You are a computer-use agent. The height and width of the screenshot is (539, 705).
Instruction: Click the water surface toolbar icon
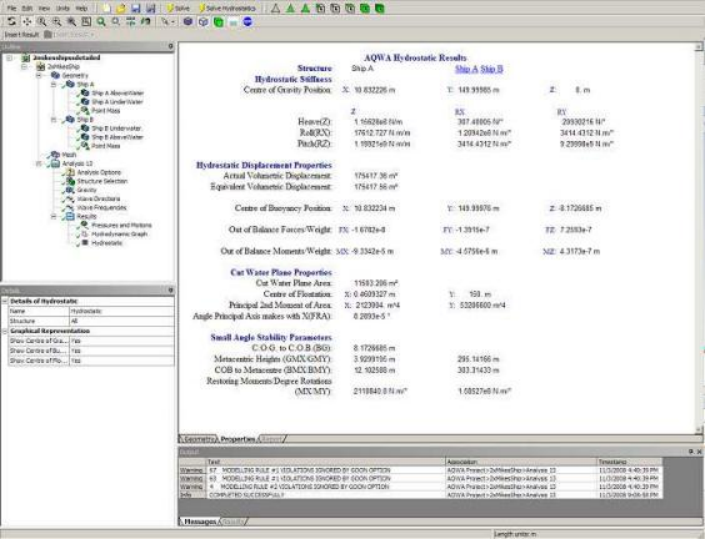[x=233, y=22]
